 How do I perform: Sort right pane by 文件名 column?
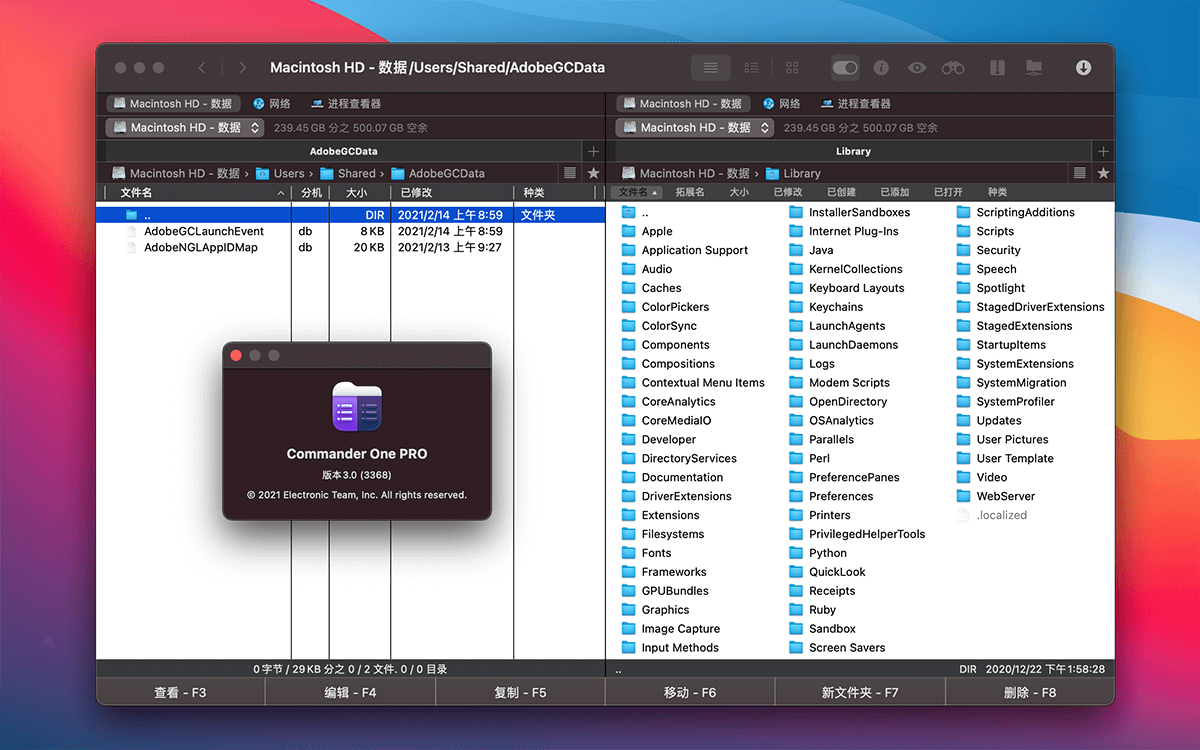(x=639, y=192)
